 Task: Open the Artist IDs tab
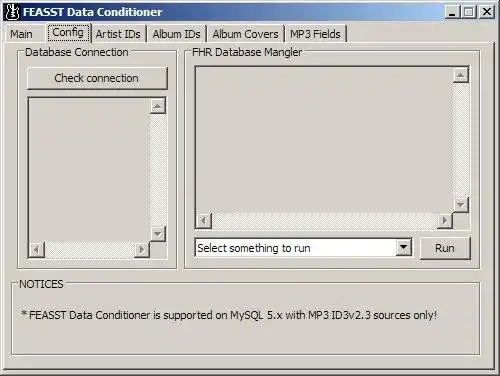[x=118, y=34]
